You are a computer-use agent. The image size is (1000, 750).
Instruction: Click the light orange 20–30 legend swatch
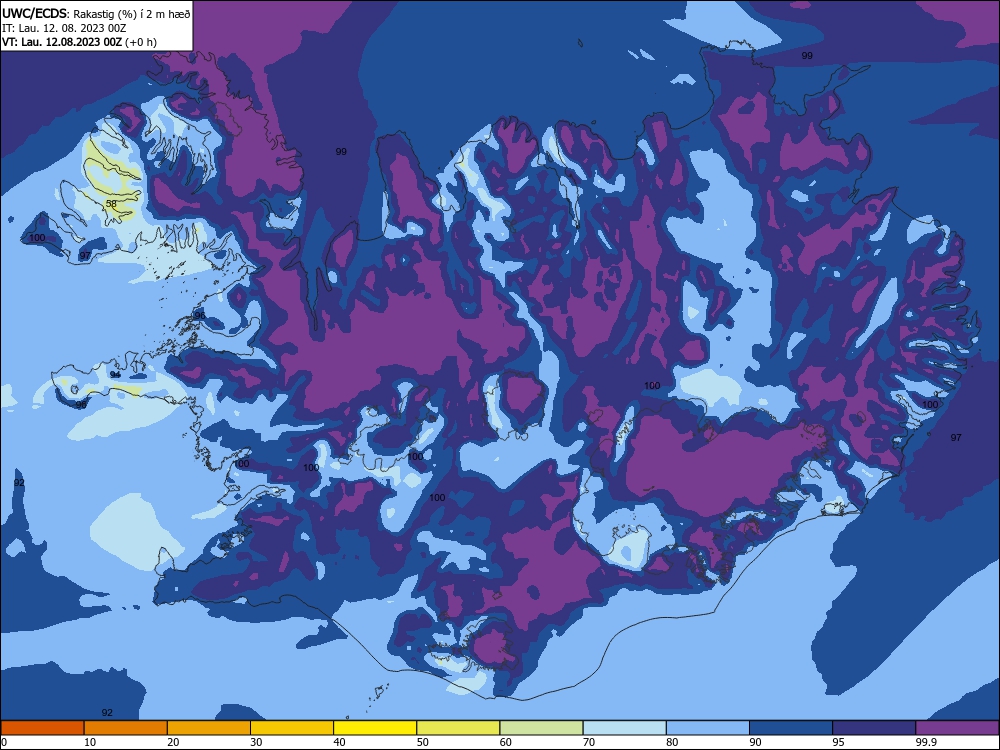[x=209, y=728]
